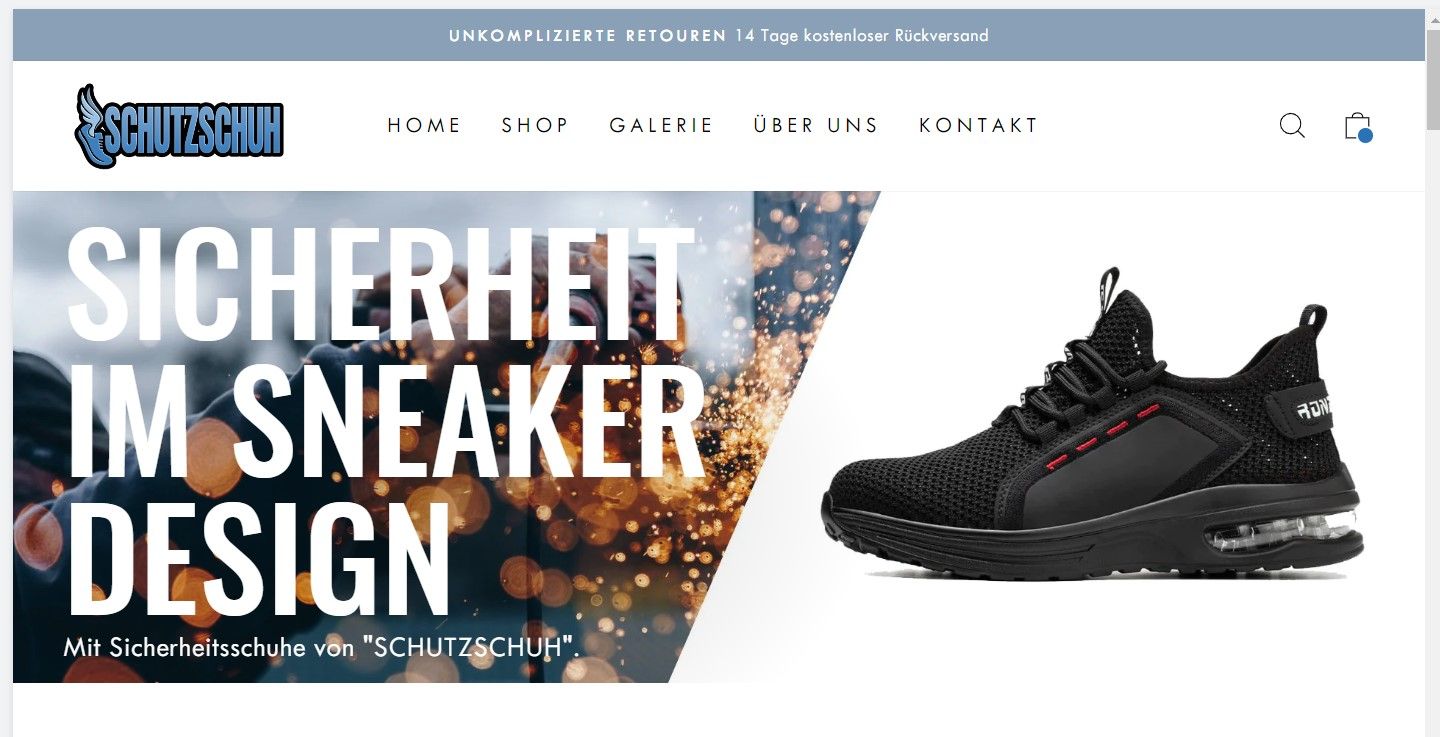Click the SICHERHEIT headline word
Screen dimensions: 1440x737
pos(380,283)
